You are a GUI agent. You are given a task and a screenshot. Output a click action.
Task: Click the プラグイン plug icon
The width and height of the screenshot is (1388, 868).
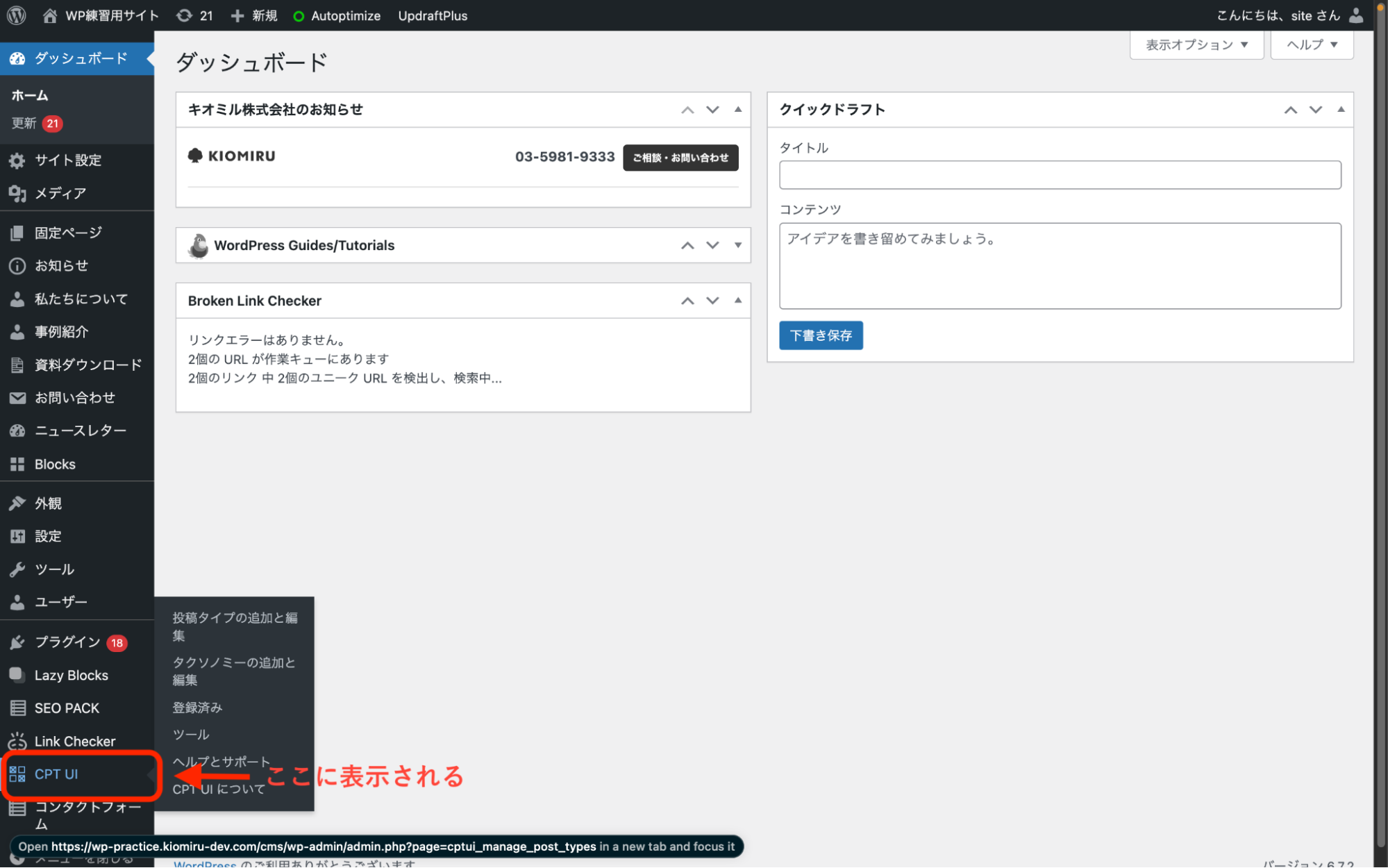pos(17,642)
